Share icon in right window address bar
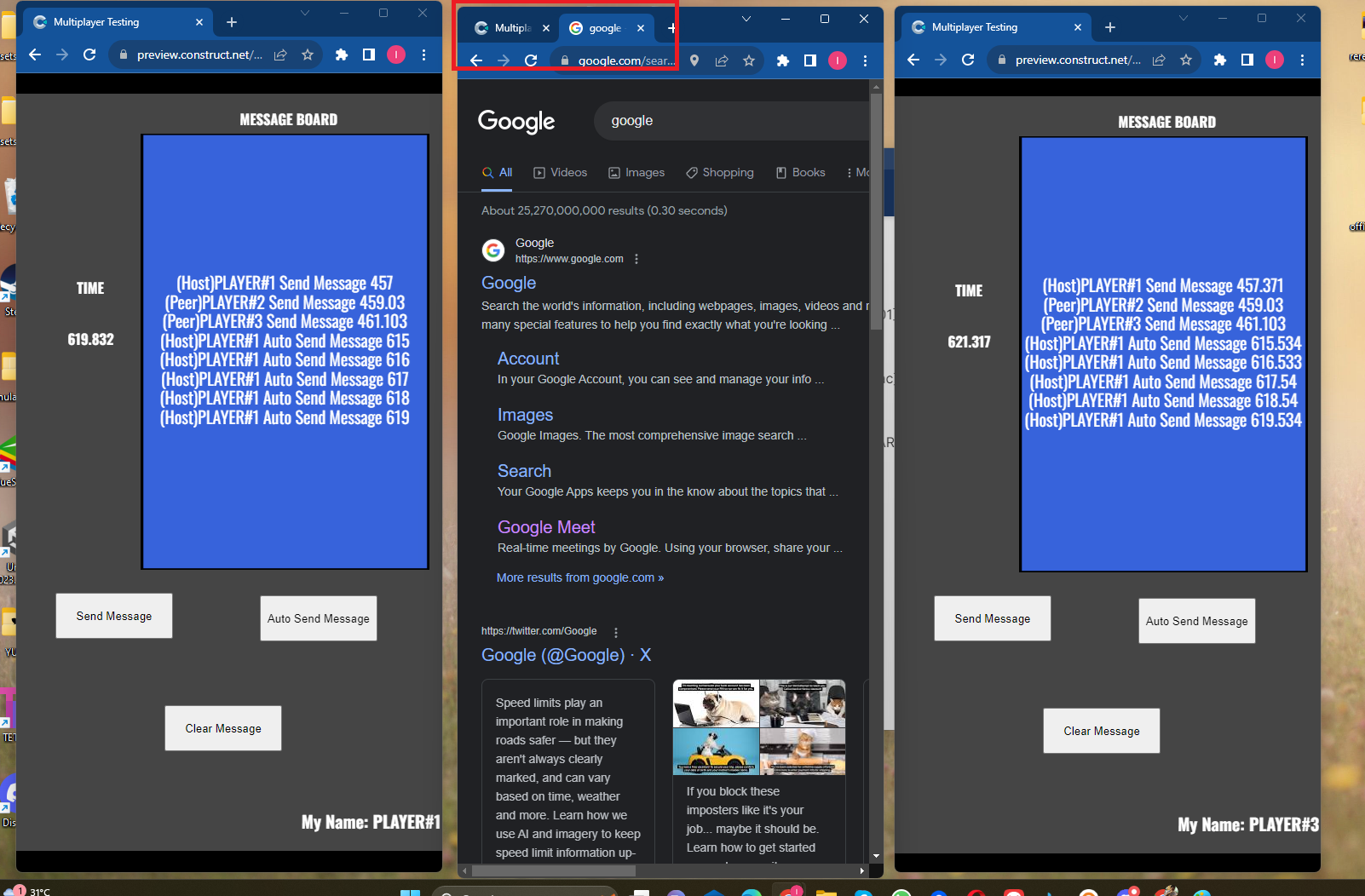The image size is (1365, 896). tap(1159, 60)
